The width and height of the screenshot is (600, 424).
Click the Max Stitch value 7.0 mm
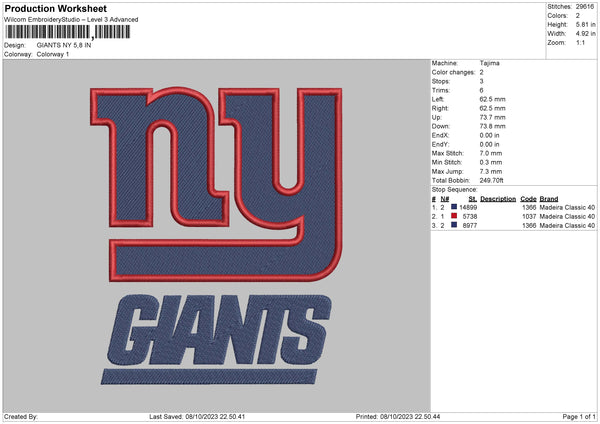tap(491, 153)
